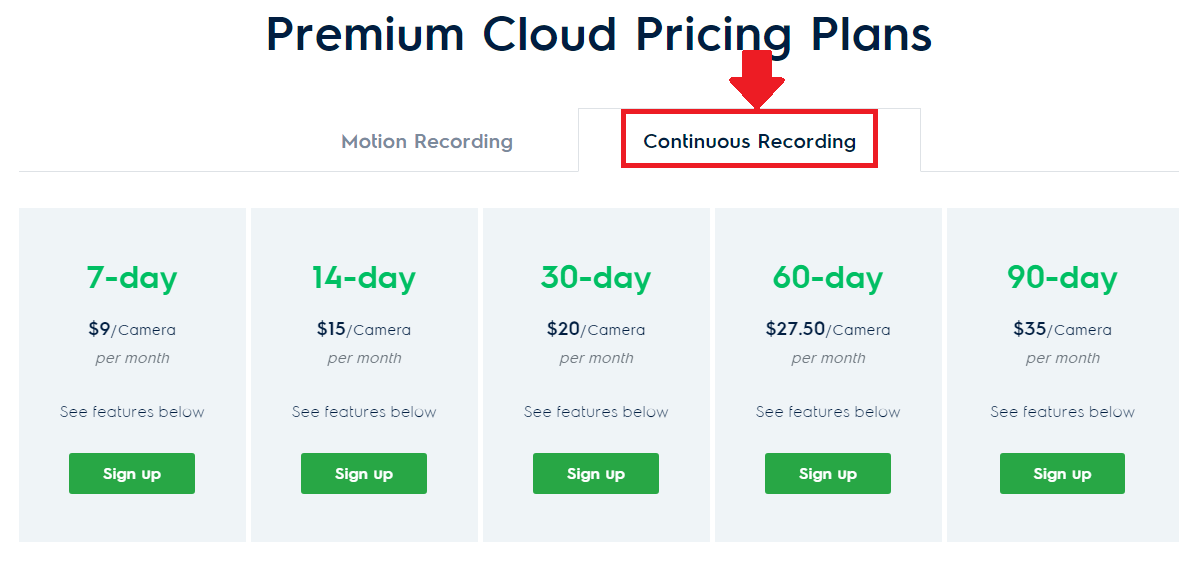Click the 60-day plan heading
The width and height of the screenshot is (1187, 568).
[827, 278]
